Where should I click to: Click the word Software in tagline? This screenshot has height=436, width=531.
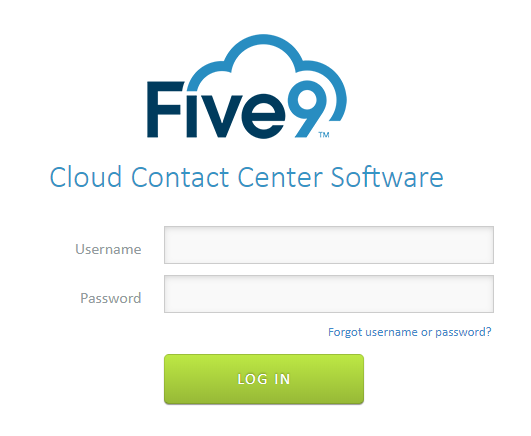point(387,177)
